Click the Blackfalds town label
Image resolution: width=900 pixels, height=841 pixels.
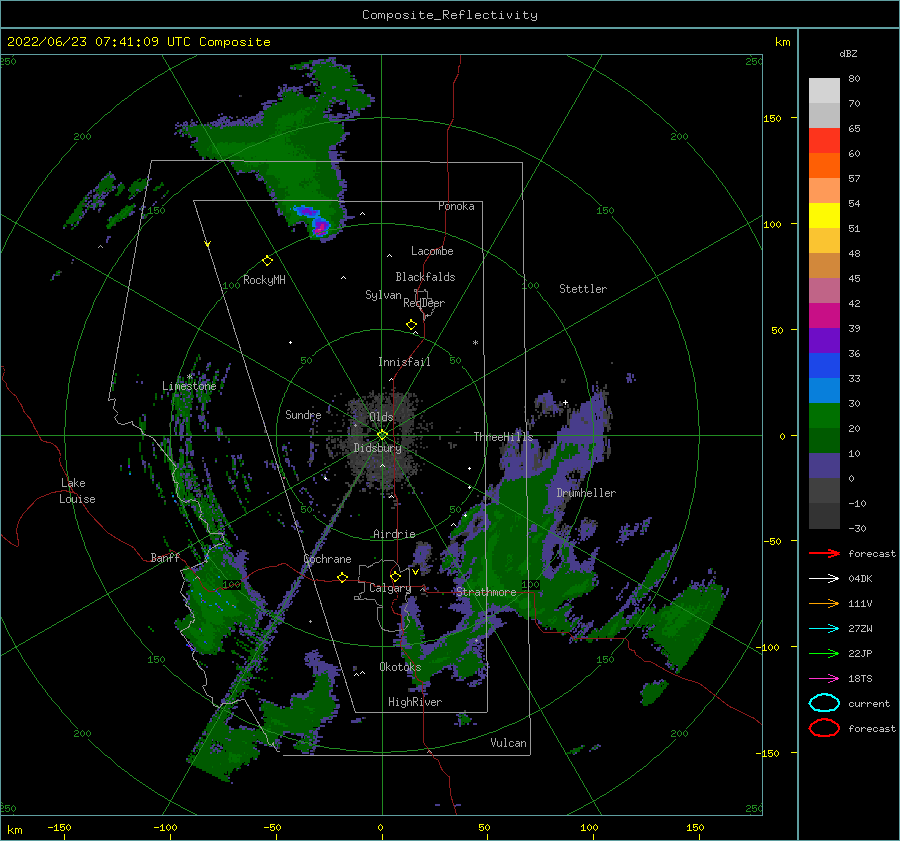(425, 277)
